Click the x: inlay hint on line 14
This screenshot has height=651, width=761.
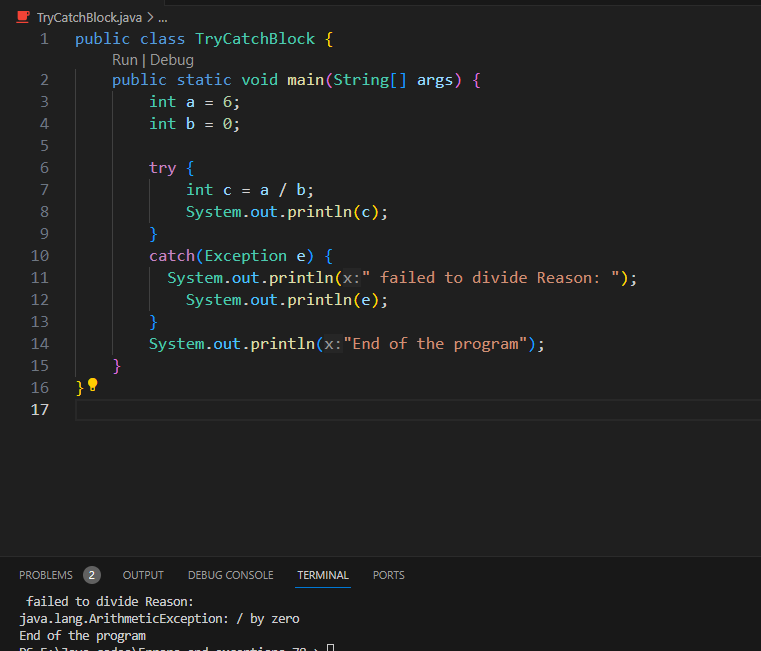click(333, 344)
